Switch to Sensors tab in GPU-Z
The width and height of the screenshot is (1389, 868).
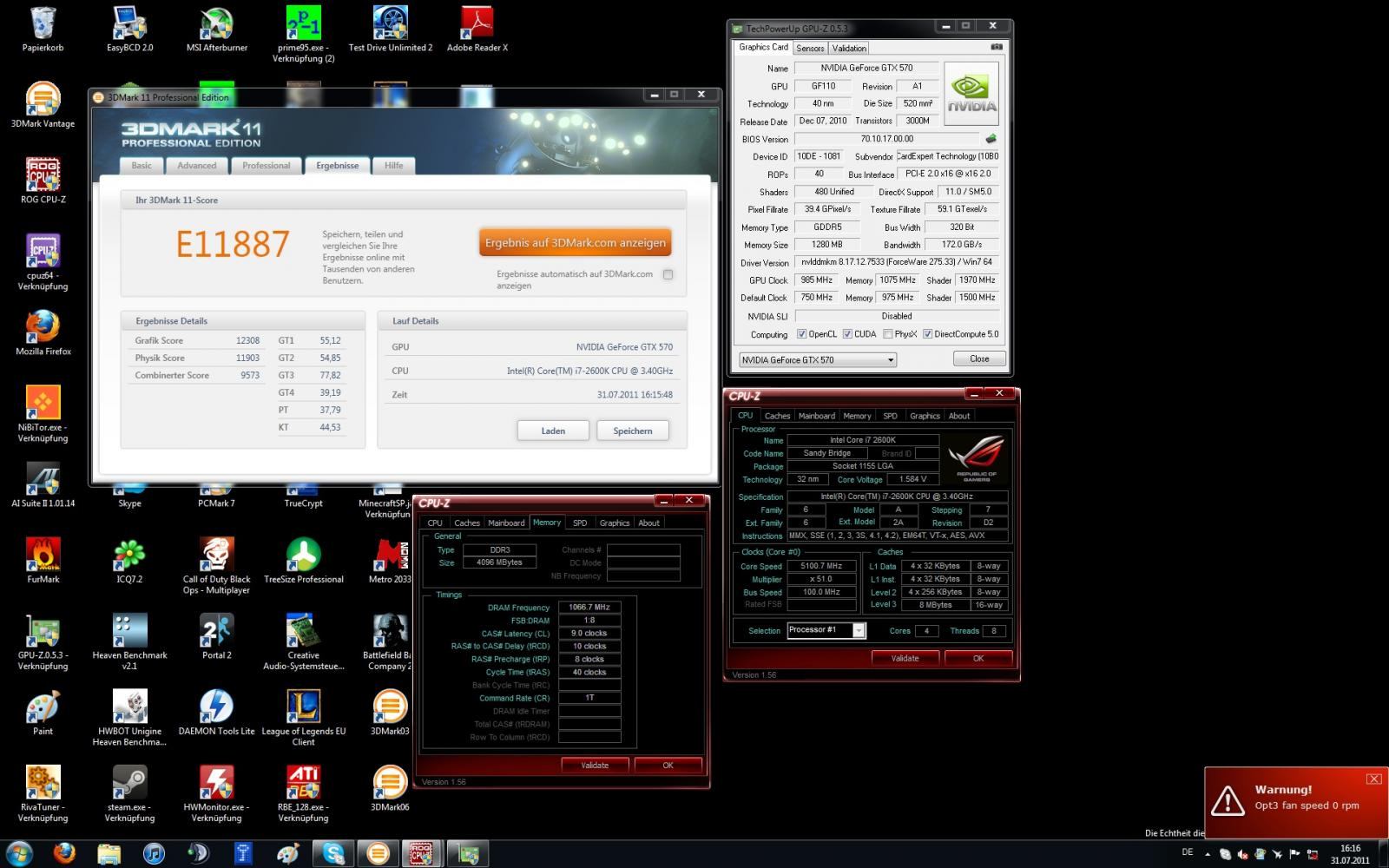coord(810,49)
